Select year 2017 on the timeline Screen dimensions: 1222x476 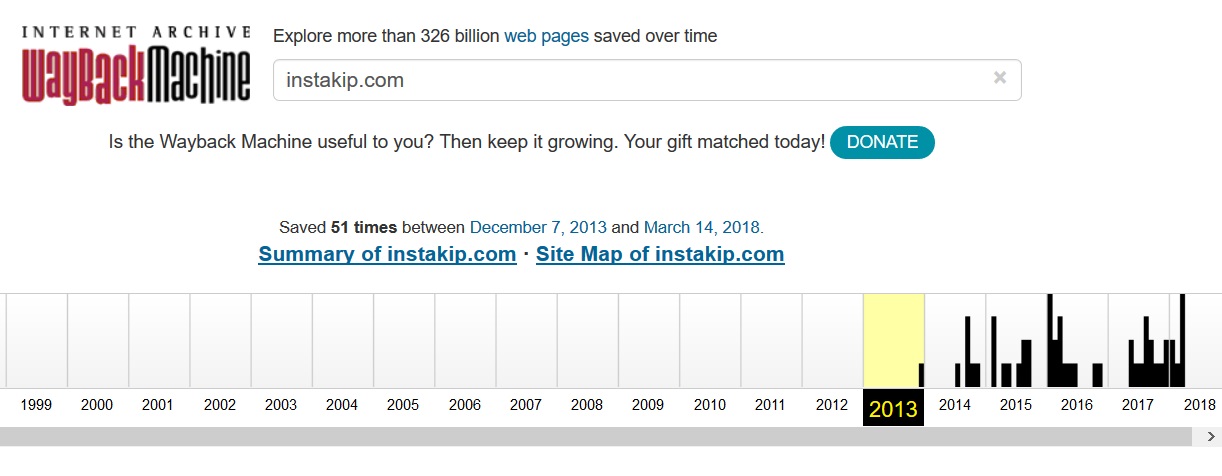pos(1138,405)
